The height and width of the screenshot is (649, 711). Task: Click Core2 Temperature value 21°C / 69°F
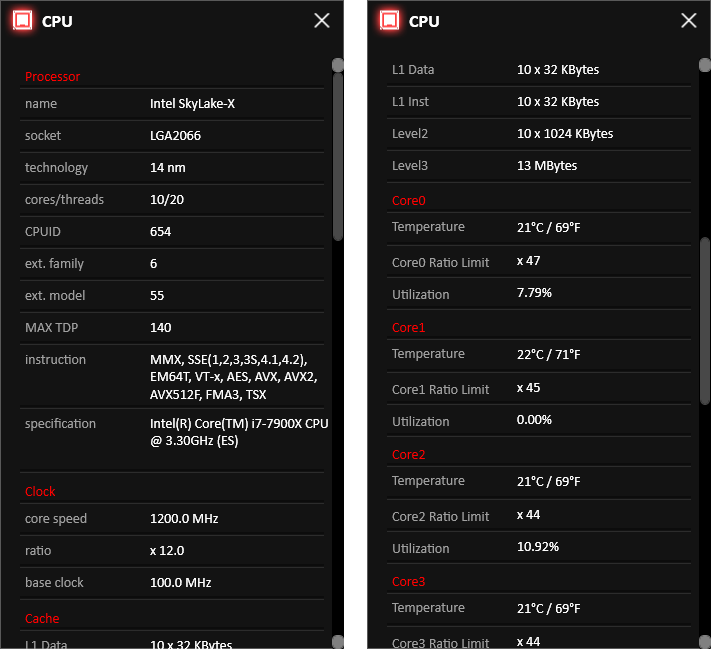tap(549, 481)
